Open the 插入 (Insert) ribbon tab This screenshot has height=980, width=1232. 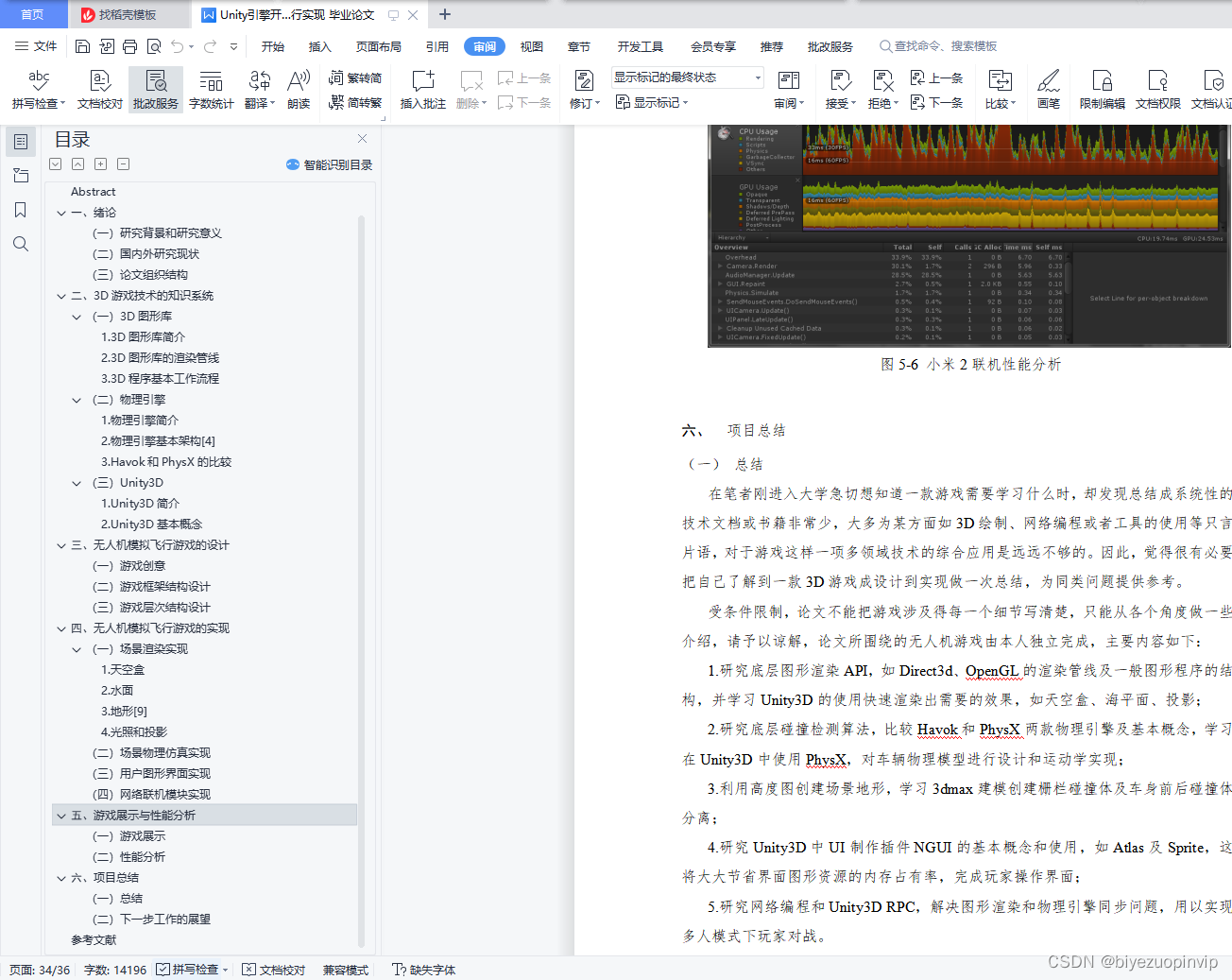pos(320,46)
